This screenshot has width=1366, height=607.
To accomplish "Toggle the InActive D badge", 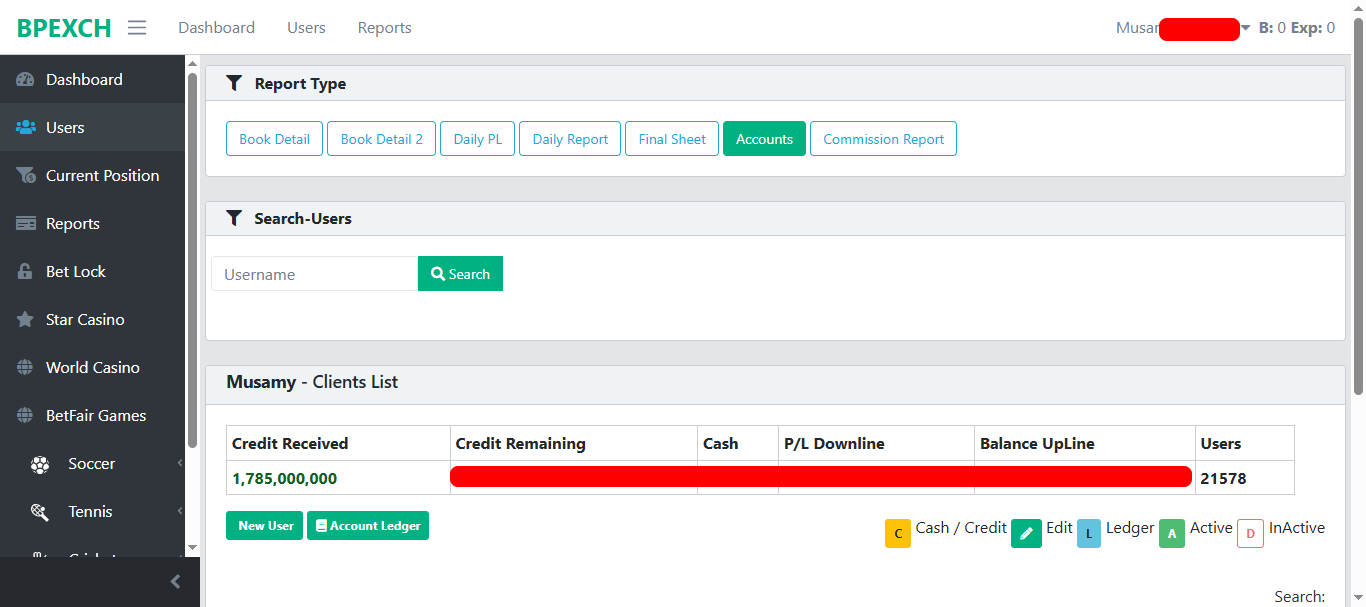I will (x=1250, y=533).
